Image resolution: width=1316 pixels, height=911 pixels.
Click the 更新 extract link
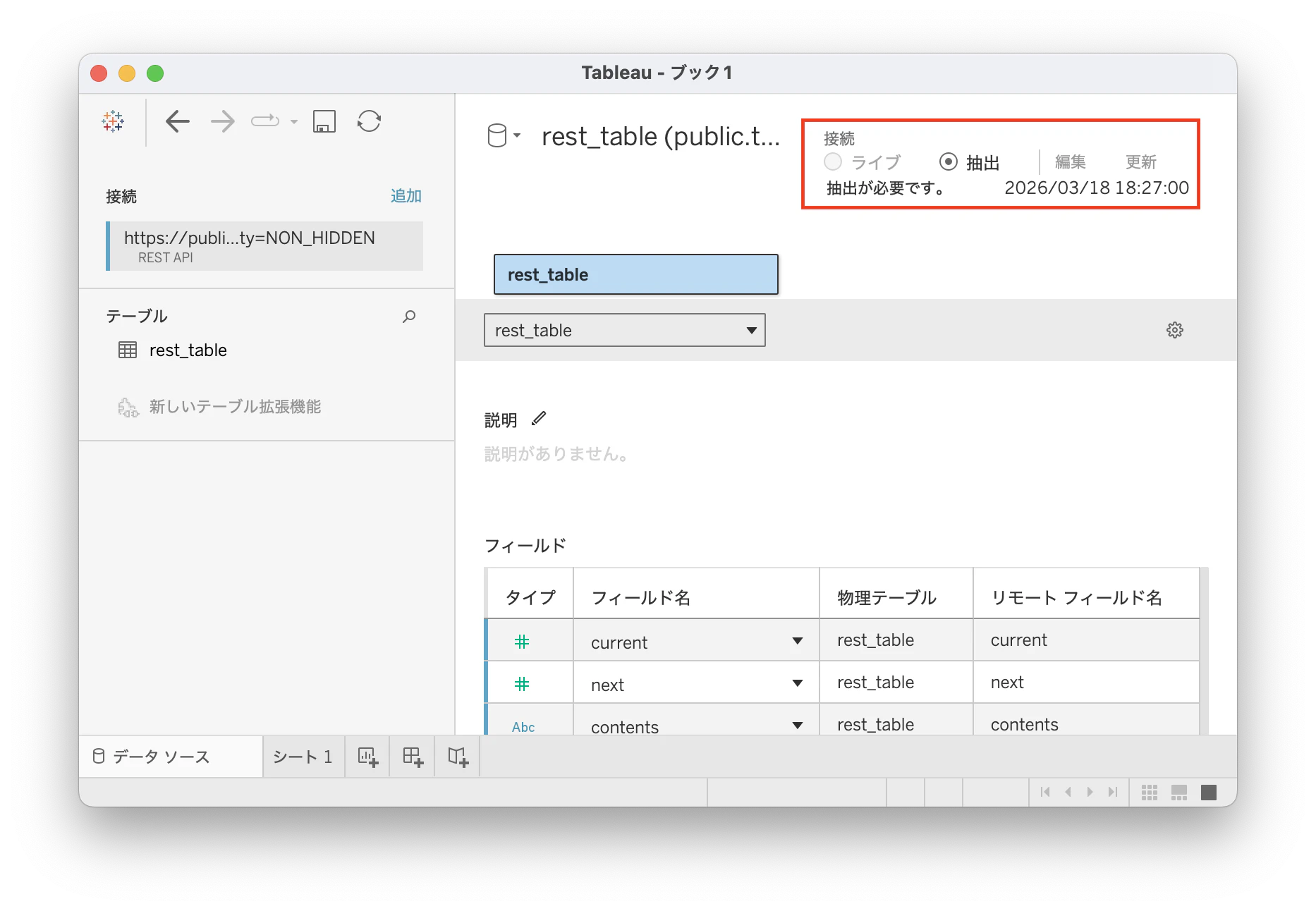click(x=1141, y=162)
